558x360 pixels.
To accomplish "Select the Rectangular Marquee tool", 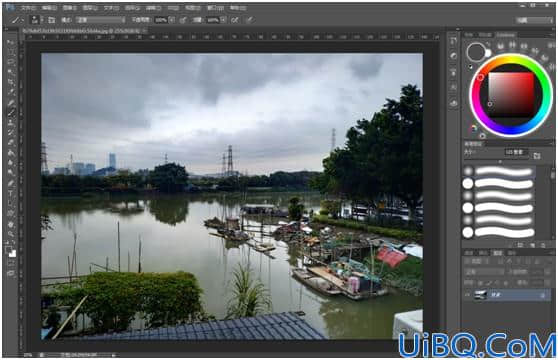I will tap(11, 52).
